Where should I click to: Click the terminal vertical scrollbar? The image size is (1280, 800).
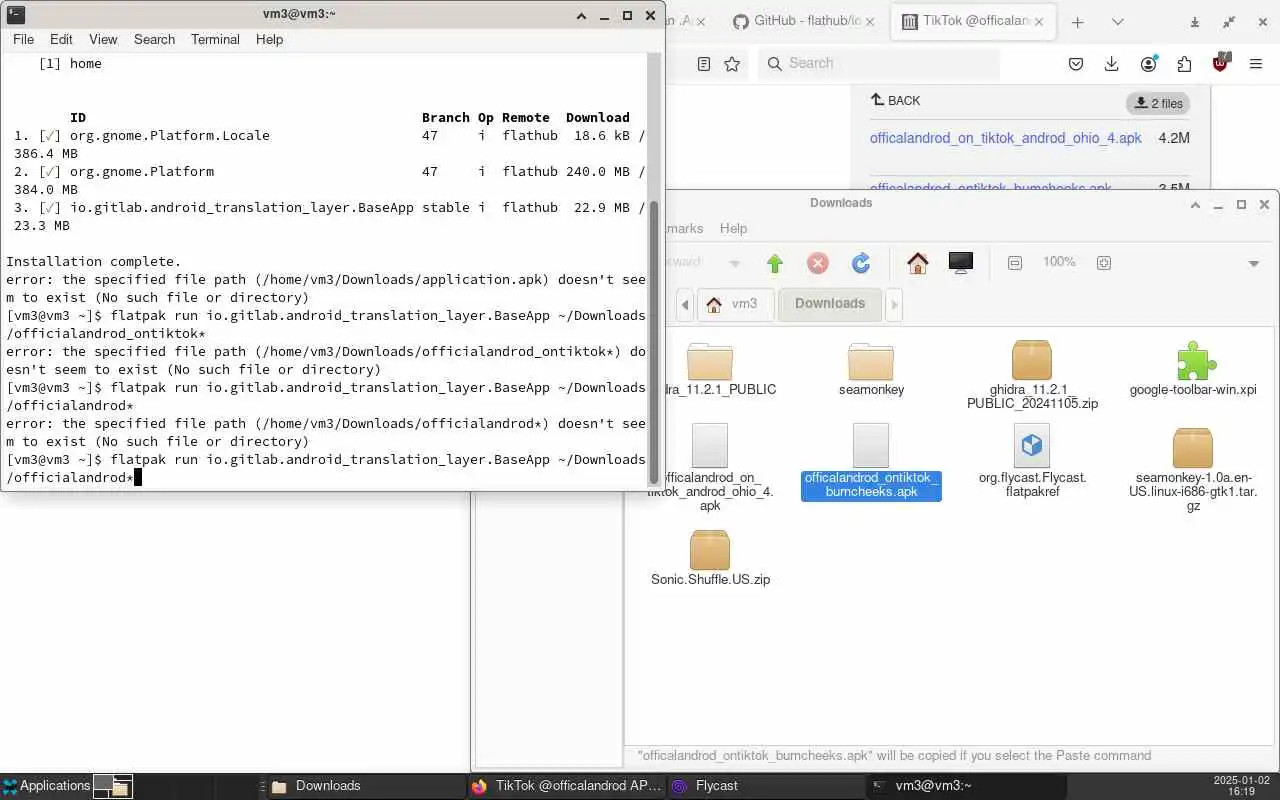coord(655,342)
